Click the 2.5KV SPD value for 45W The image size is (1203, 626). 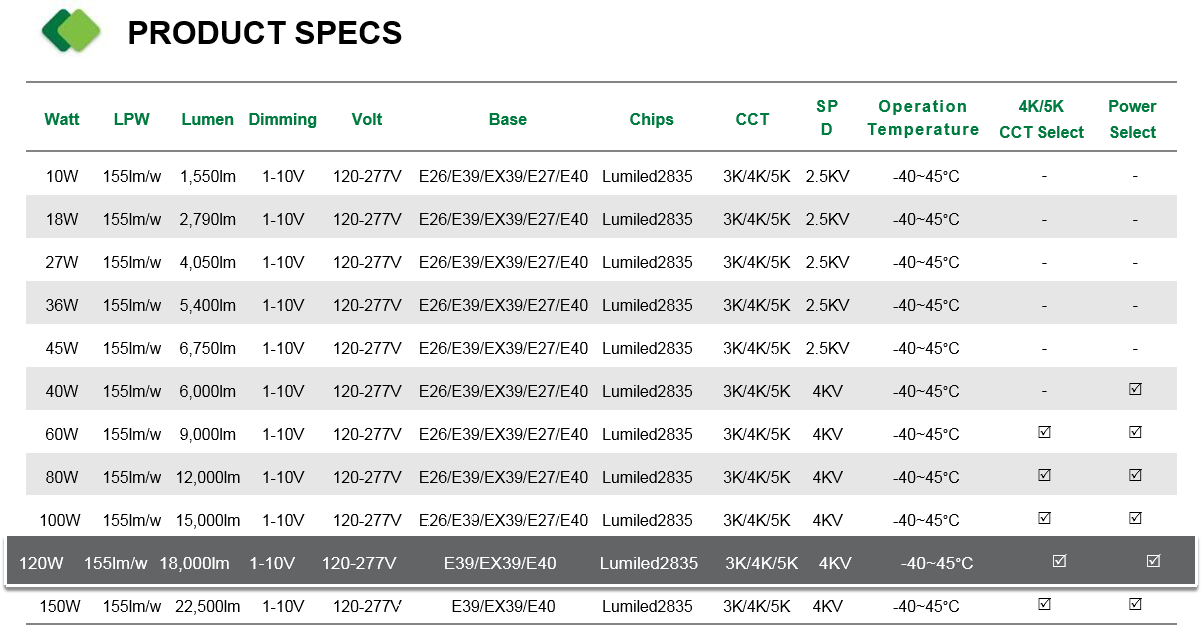(x=827, y=348)
